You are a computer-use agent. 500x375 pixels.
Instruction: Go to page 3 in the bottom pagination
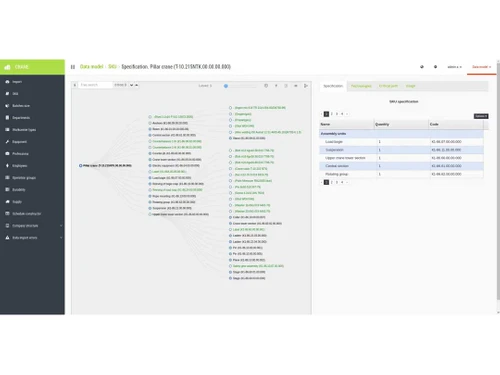(x=337, y=182)
